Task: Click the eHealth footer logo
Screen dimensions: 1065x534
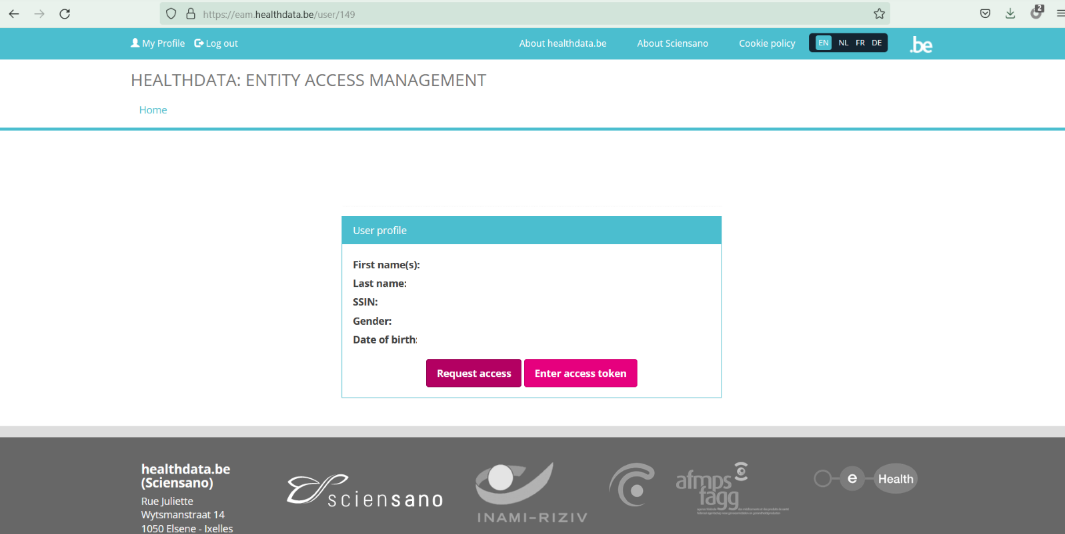Action: pyautogui.click(x=865, y=479)
